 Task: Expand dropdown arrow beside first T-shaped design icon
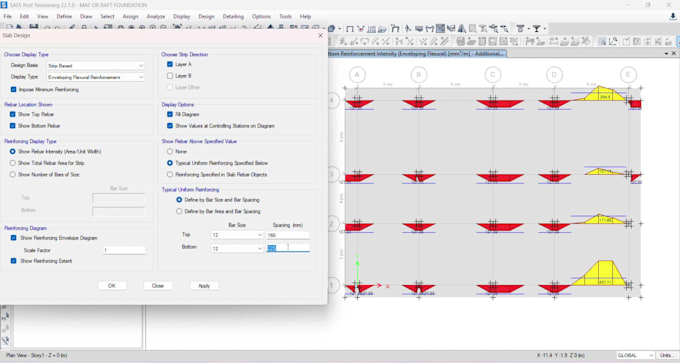click(528, 29)
